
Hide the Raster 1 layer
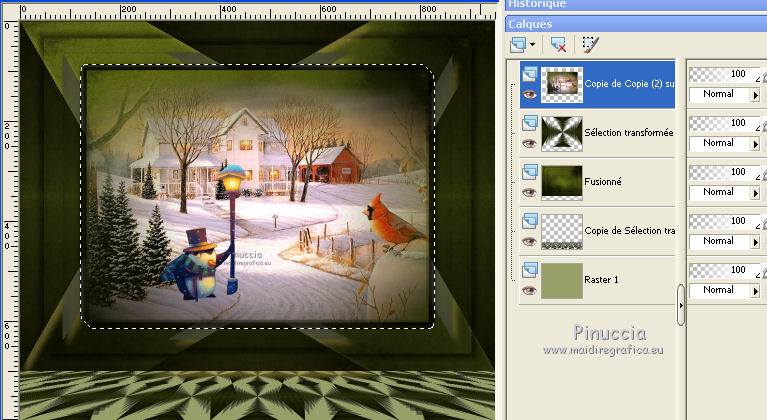[x=529, y=290]
